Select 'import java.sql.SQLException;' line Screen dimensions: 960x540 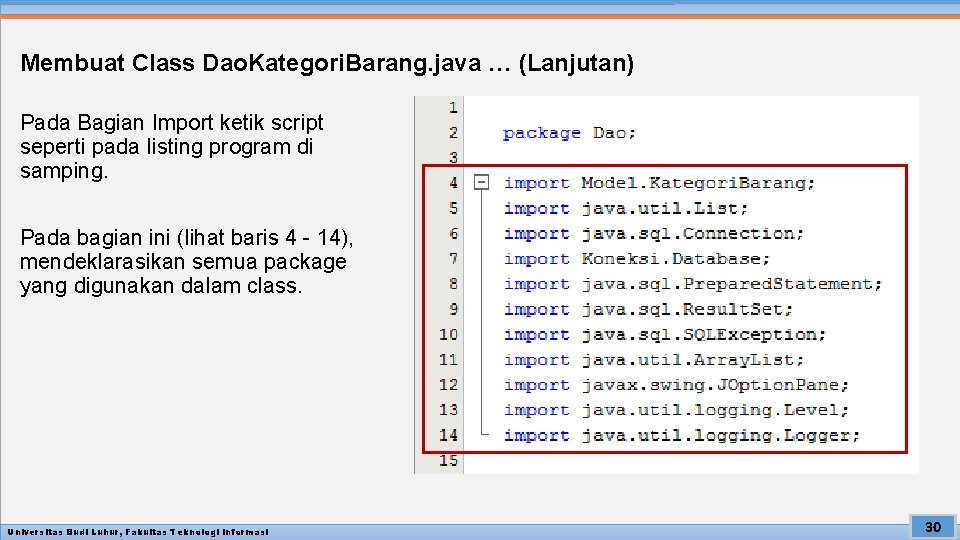click(x=664, y=334)
